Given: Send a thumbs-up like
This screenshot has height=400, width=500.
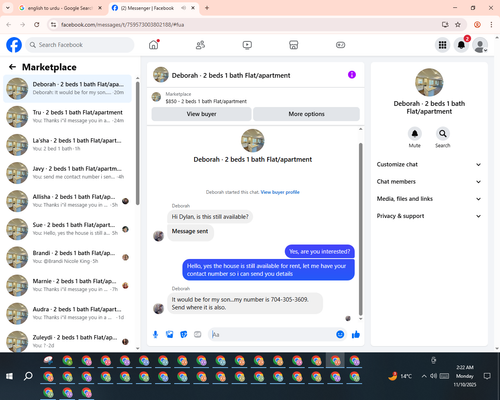Looking at the screenshot, I should 356,334.
